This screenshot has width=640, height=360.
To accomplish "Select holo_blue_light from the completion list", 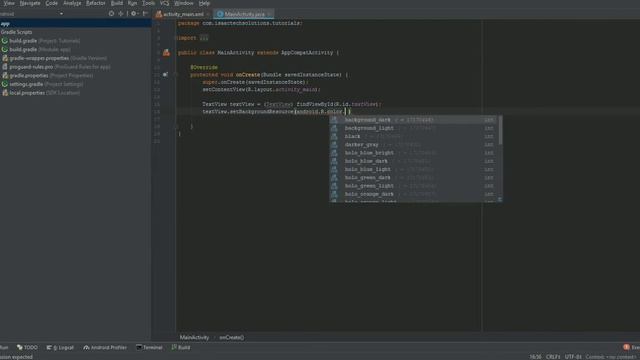I will pos(413,169).
